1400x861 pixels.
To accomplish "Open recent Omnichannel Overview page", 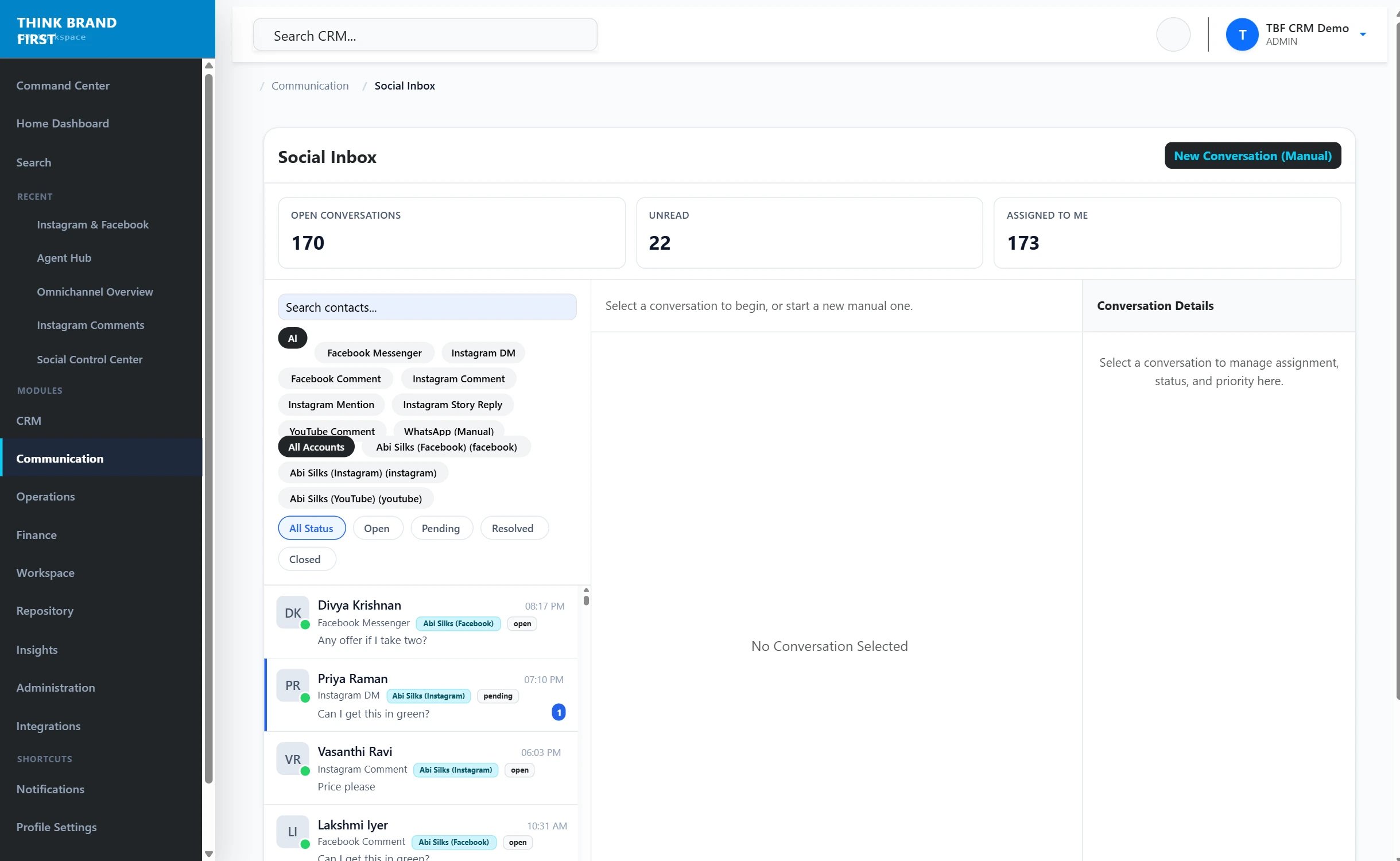I will (95, 292).
